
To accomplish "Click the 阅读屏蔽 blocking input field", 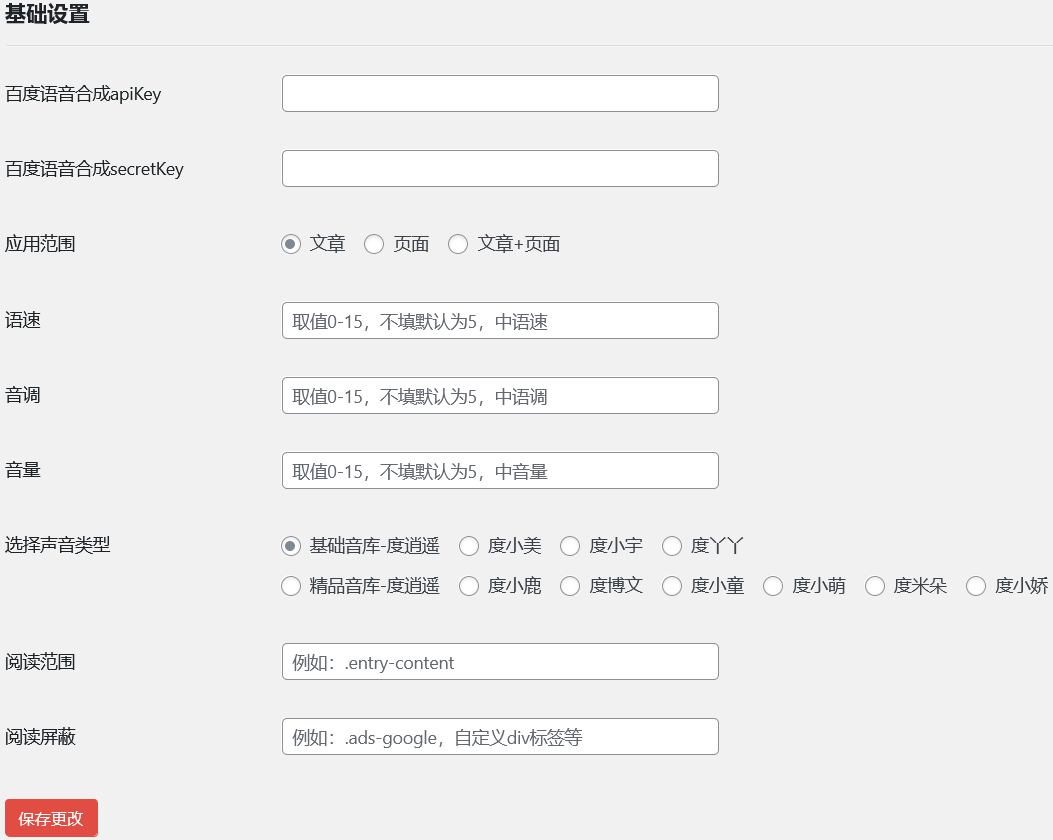I will tap(500, 736).
